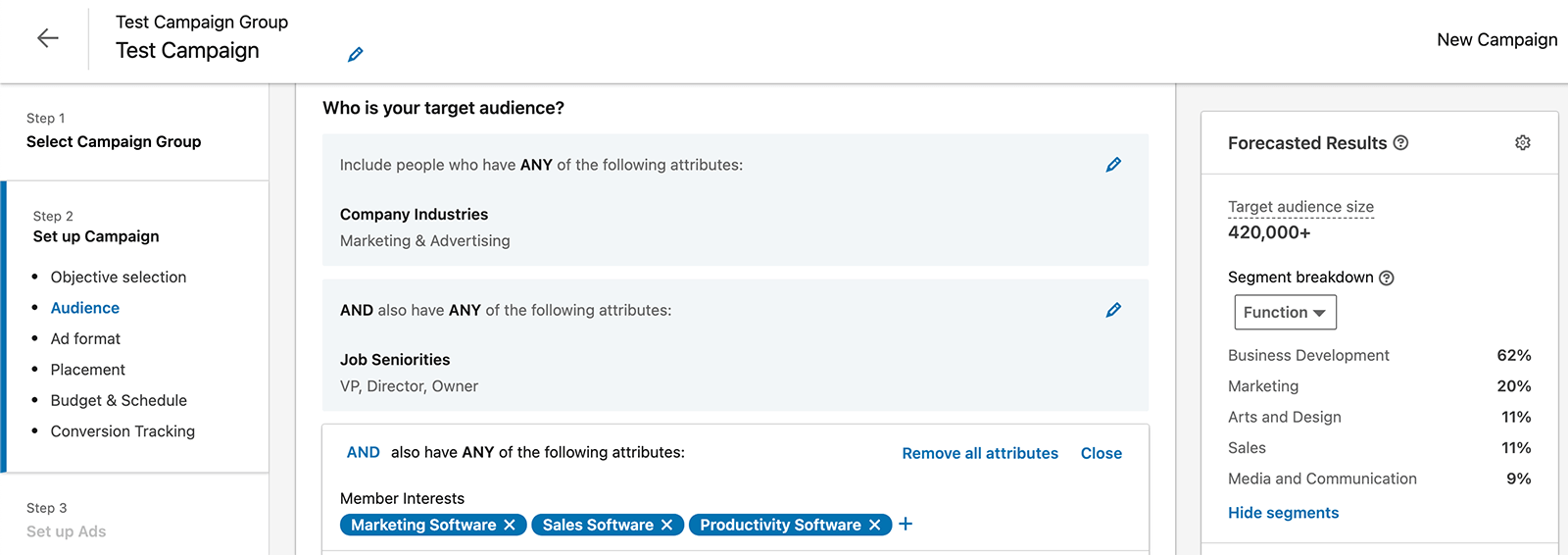
Task: Close the Member Interests attribute editor
Action: (1102, 453)
